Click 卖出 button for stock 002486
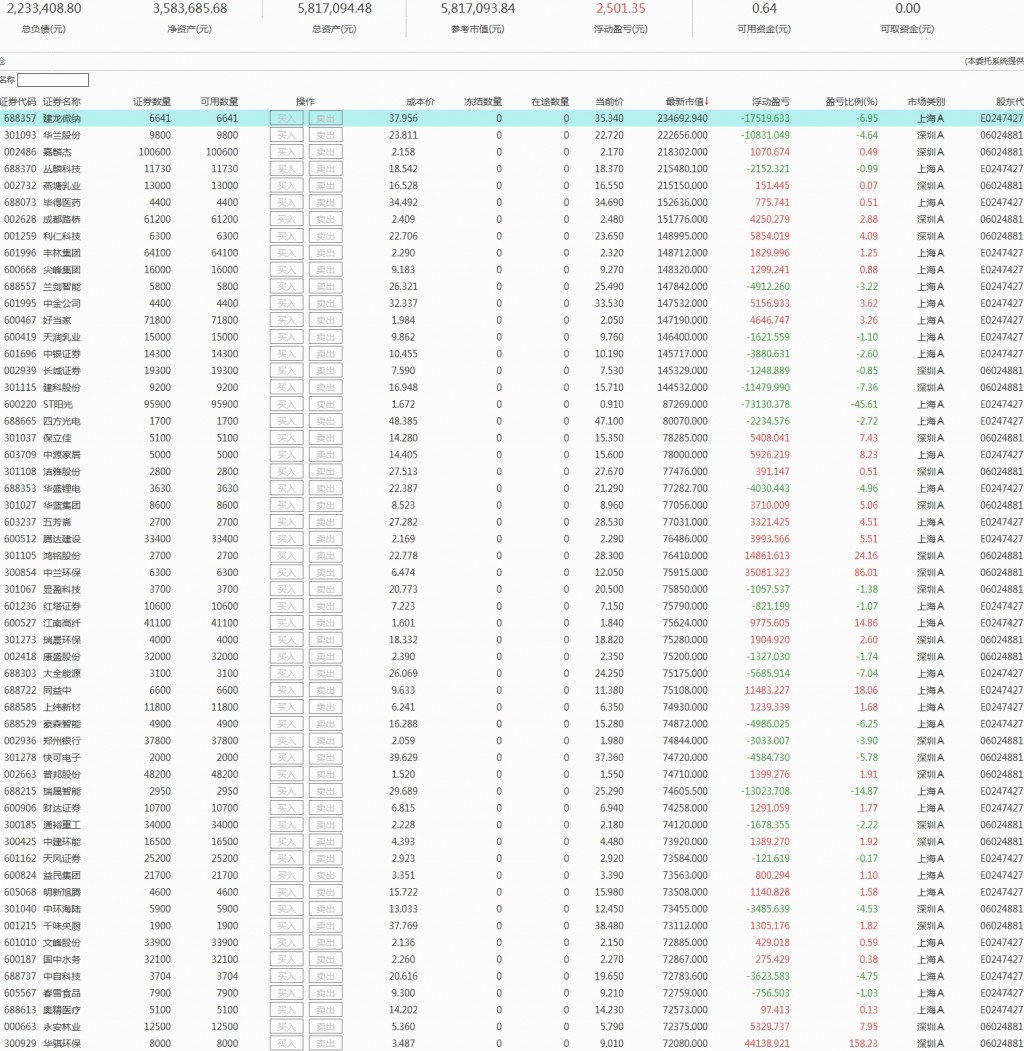The image size is (1024, 1051). tap(326, 152)
